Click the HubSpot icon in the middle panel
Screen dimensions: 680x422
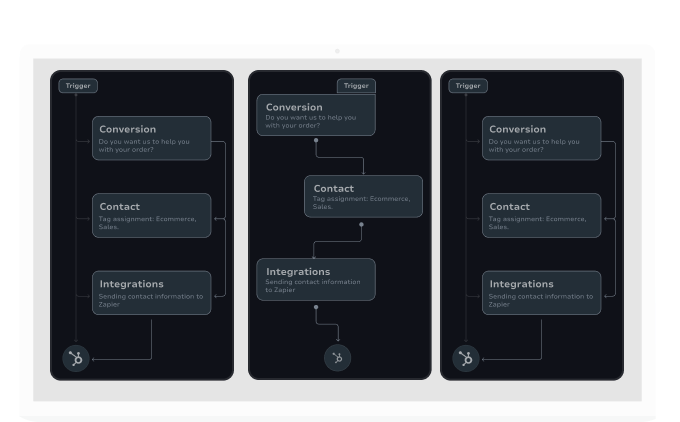coord(337,358)
